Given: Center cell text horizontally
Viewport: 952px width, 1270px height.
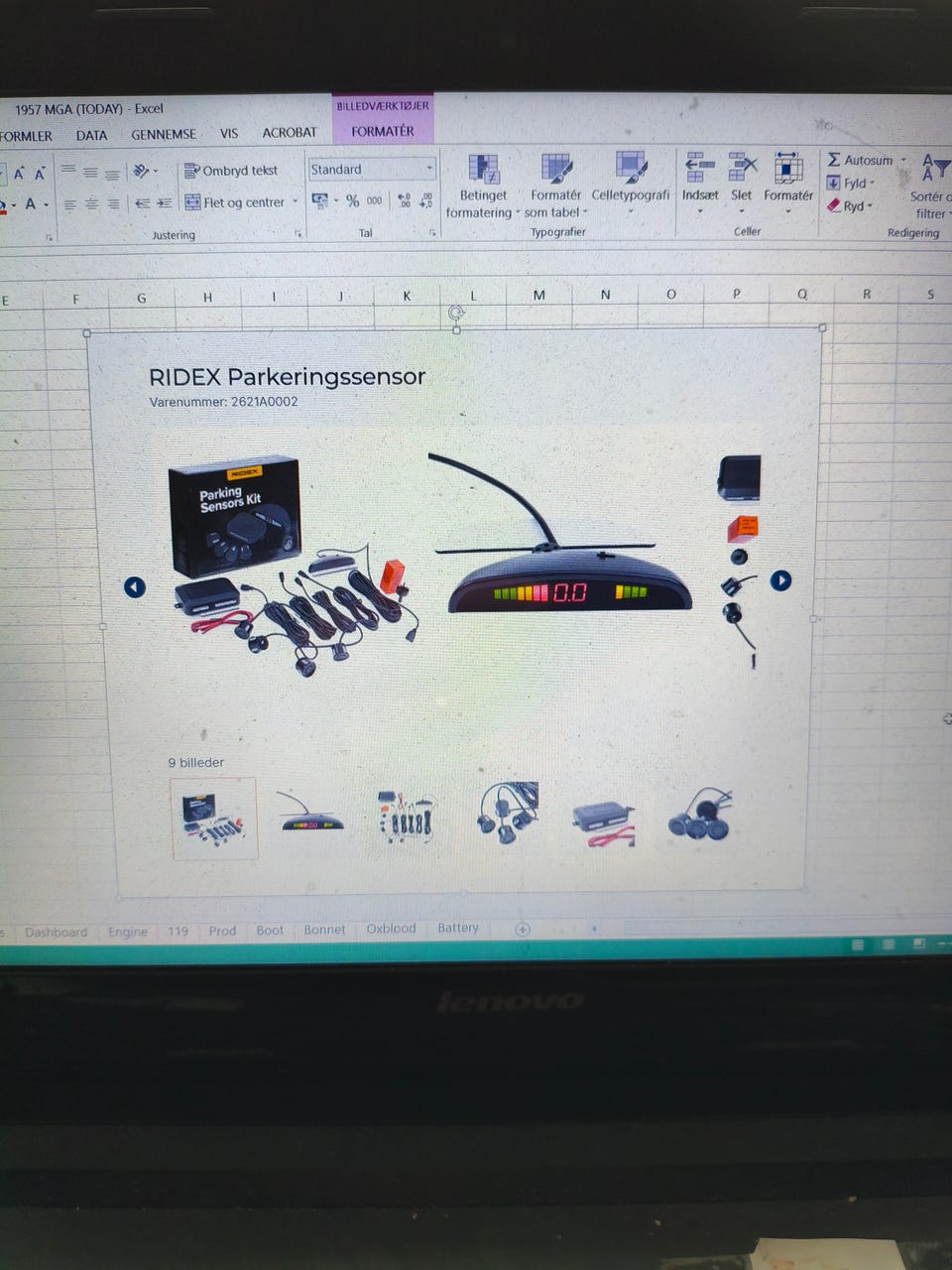Looking at the screenshot, I should (x=91, y=204).
